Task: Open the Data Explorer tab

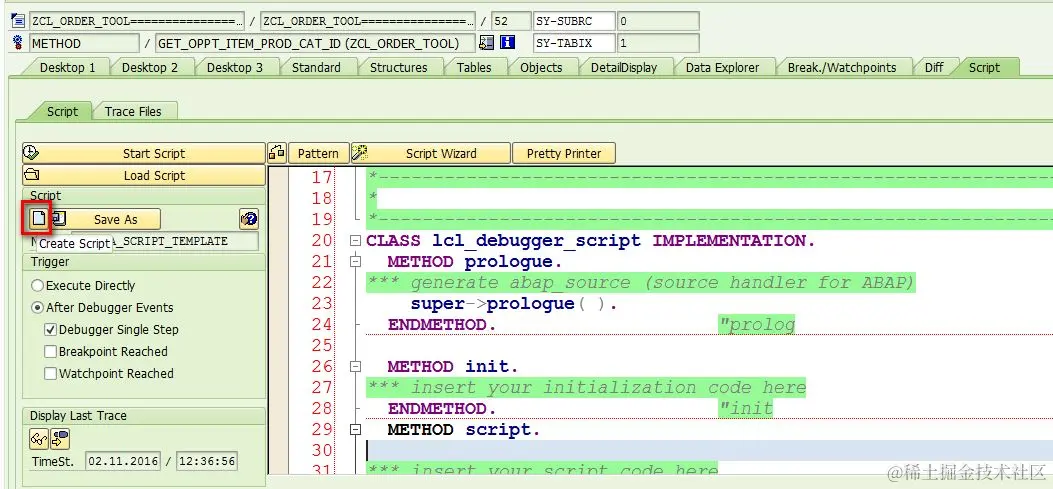Action: click(x=722, y=67)
